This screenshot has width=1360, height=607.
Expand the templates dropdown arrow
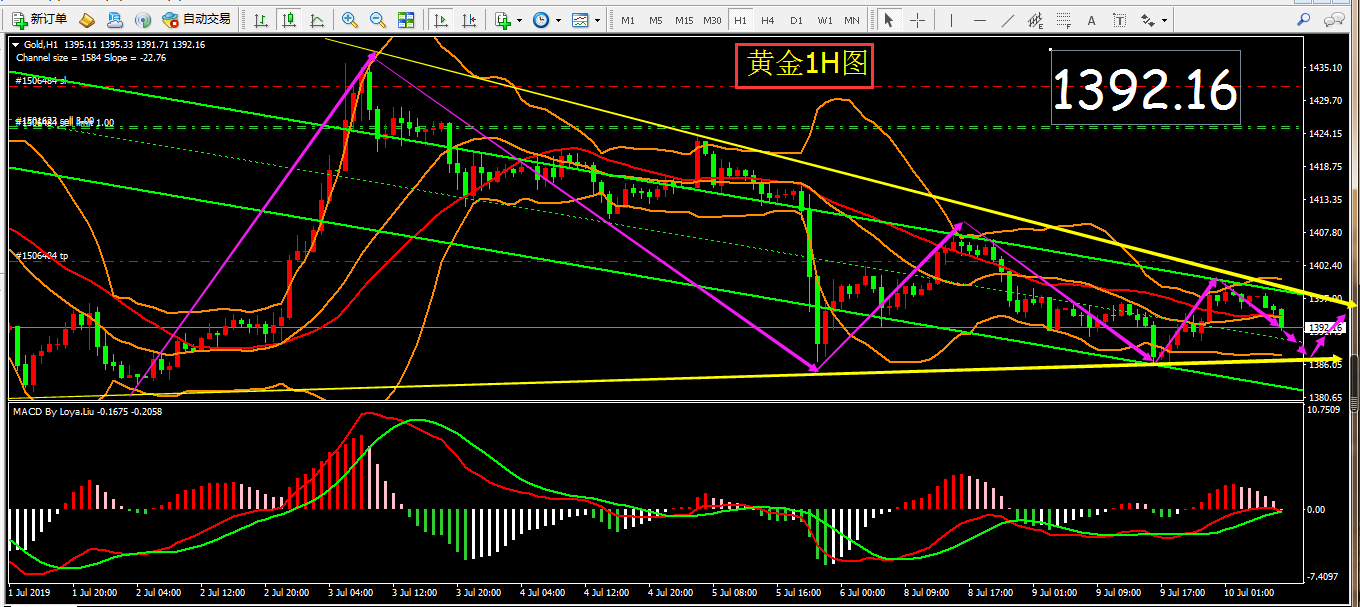pyautogui.click(x=597, y=19)
